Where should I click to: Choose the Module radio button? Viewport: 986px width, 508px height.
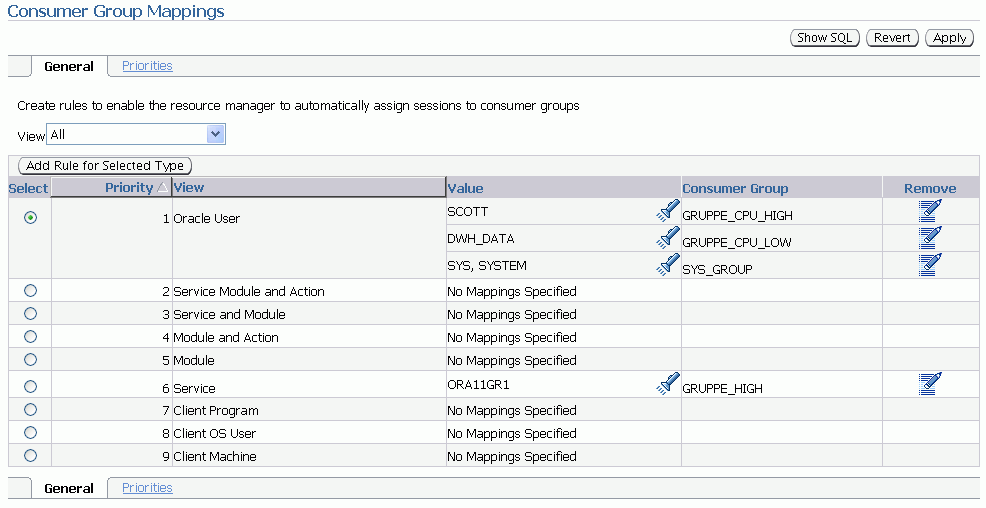30,359
